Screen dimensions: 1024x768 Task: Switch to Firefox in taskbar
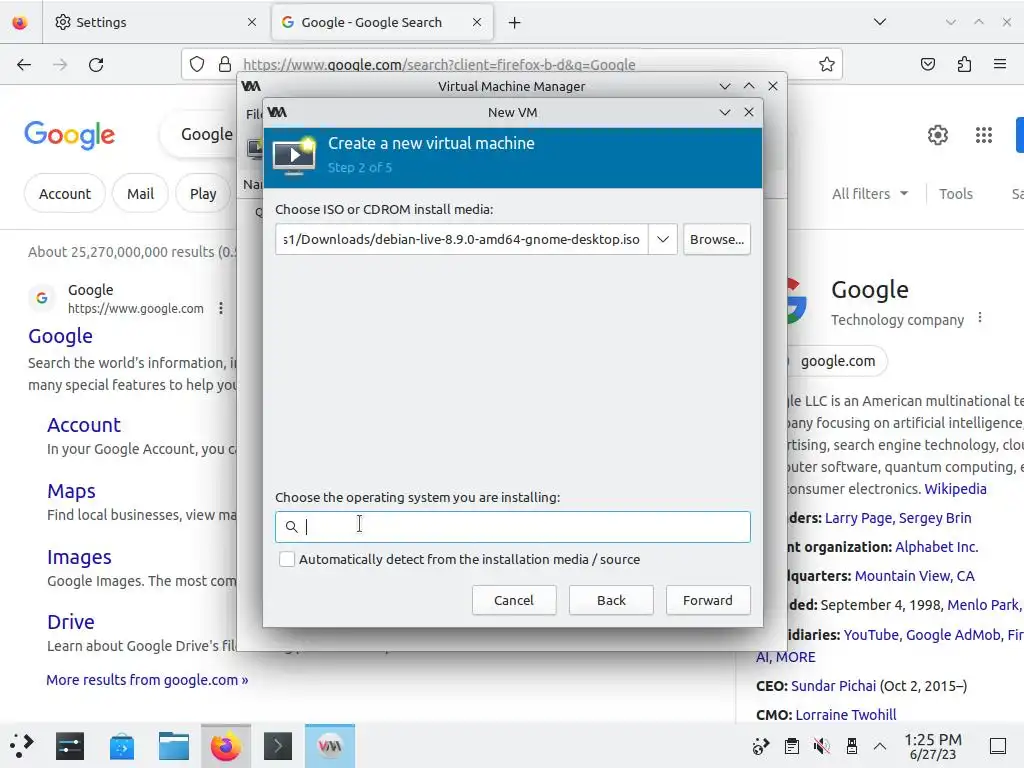pos(226,746)
